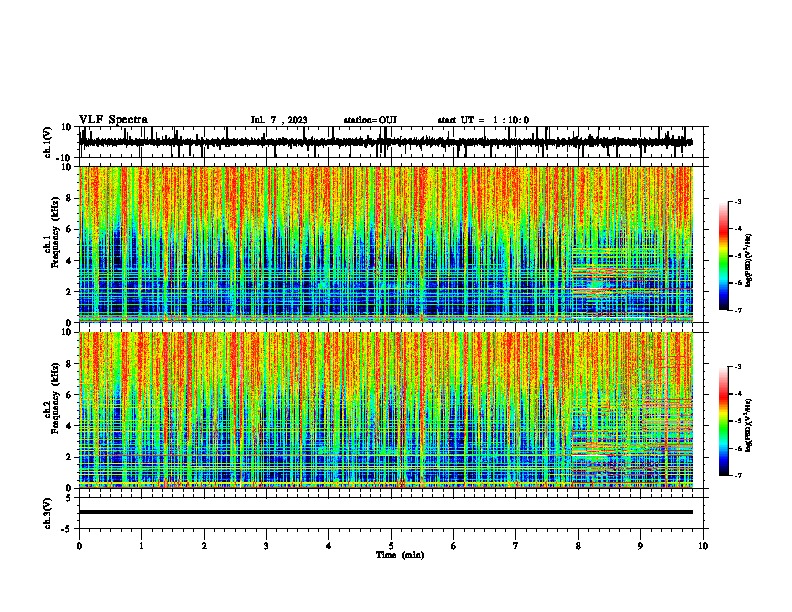Click the 'Time (min)' x-axis label
This screenshot has height=612, width=792.
pos(400,555)
